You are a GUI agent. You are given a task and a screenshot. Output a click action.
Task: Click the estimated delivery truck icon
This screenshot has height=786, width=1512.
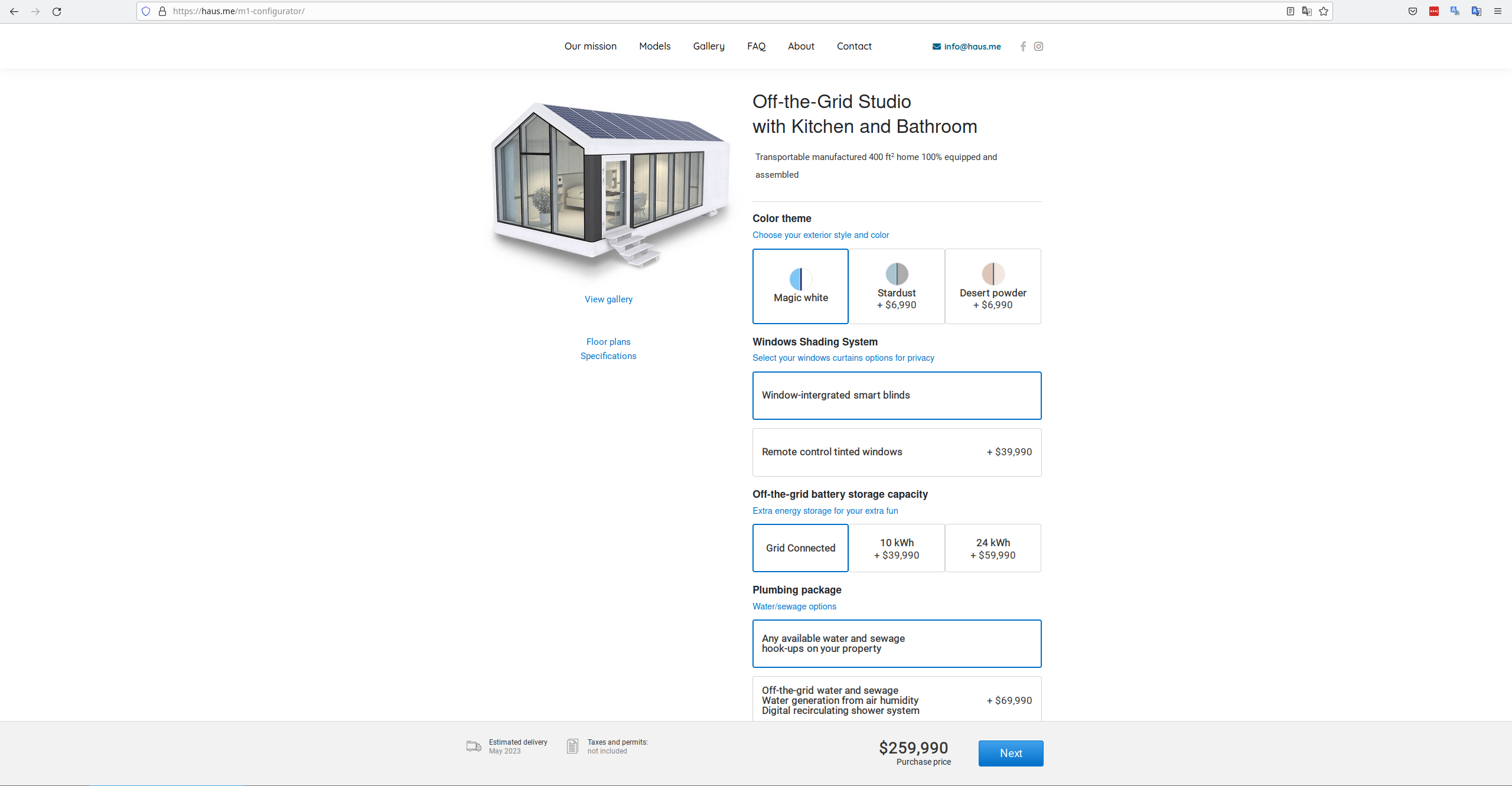(x=472, y=746)
